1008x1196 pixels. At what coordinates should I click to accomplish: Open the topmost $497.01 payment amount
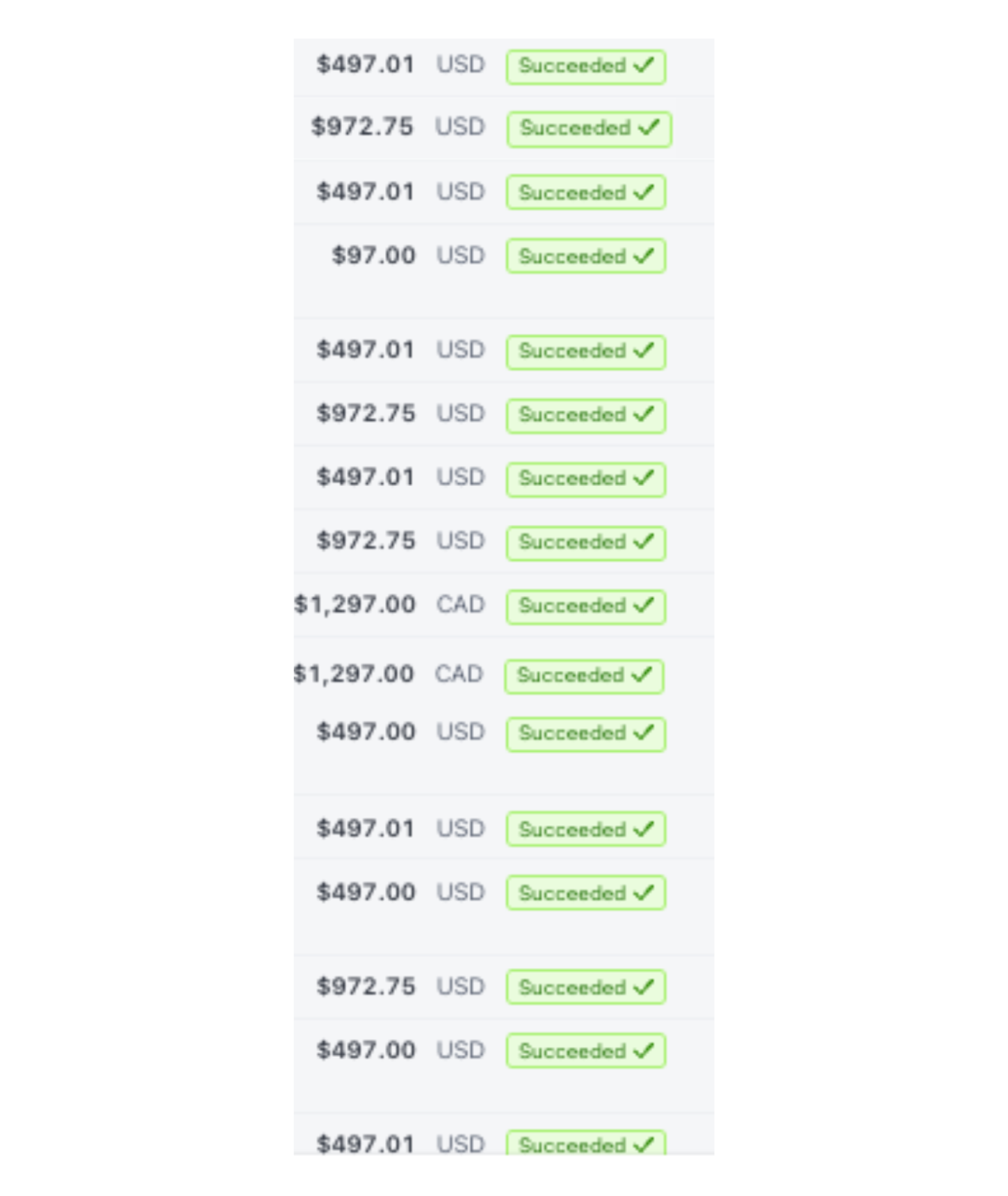coord(365,65)
